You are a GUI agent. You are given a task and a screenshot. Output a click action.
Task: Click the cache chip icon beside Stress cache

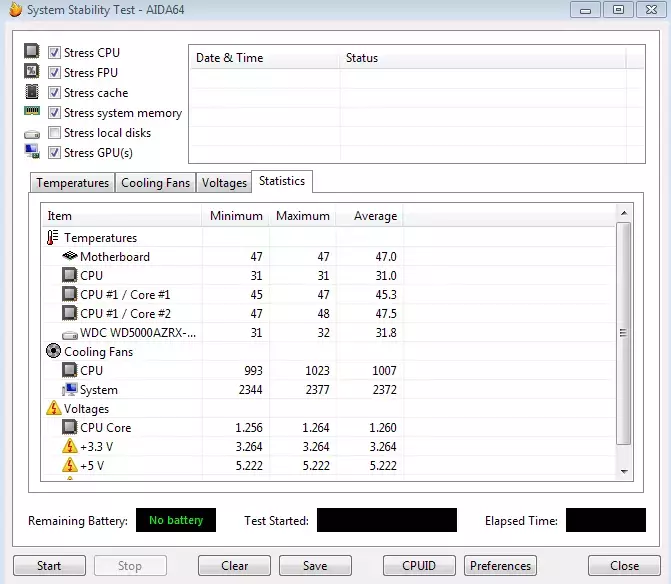[x=32, y=92]
